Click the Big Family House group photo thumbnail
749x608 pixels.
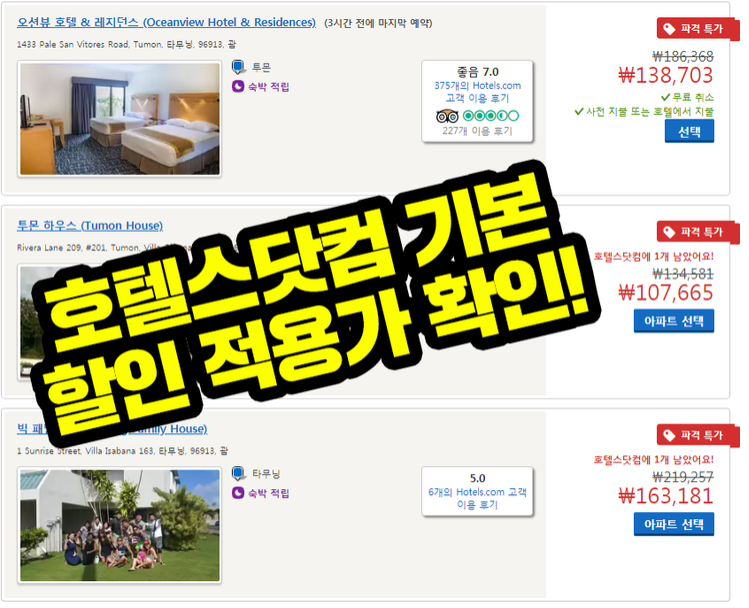click(x=119, y=525)
